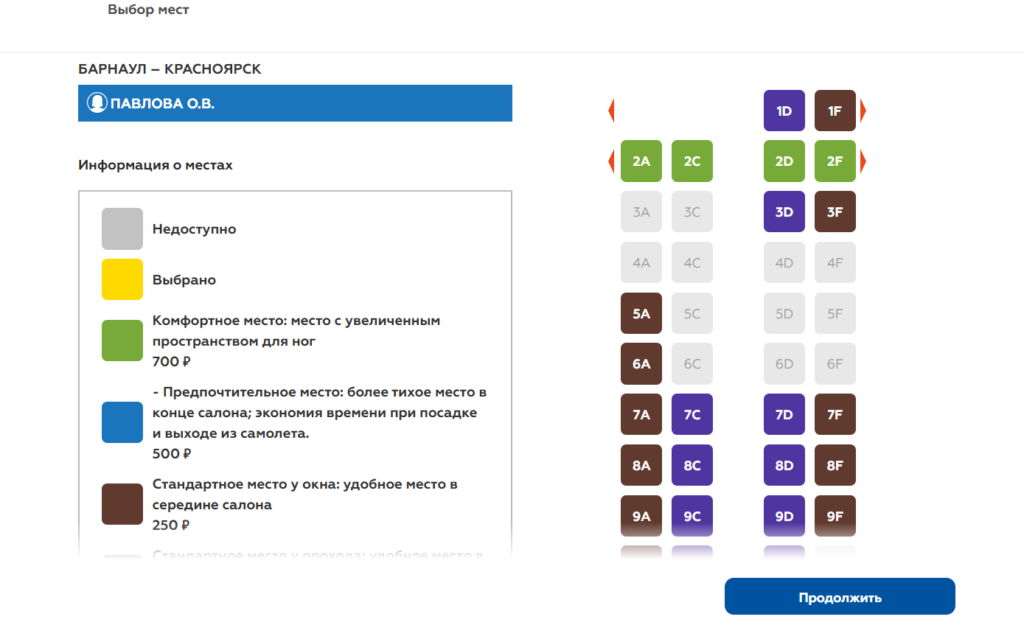Image resolution: width=1024 pixels, height=639 pixels.
Task: Pick window seat 1F
Action: (x=835, y=111)
